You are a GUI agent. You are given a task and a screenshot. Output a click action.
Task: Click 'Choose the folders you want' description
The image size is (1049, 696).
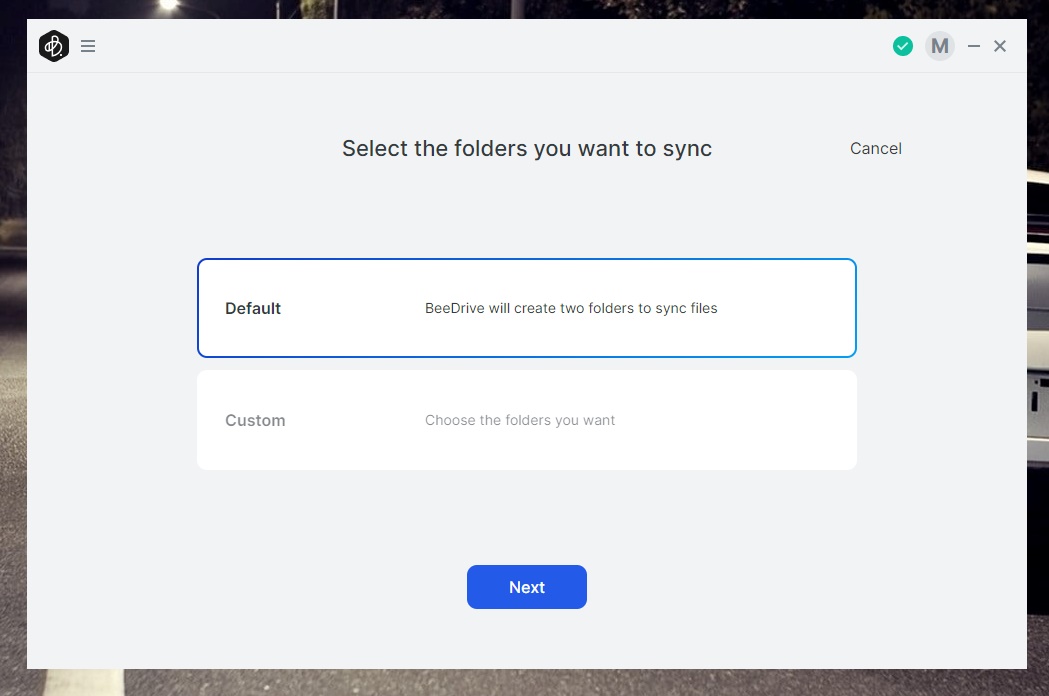[520, 420]
